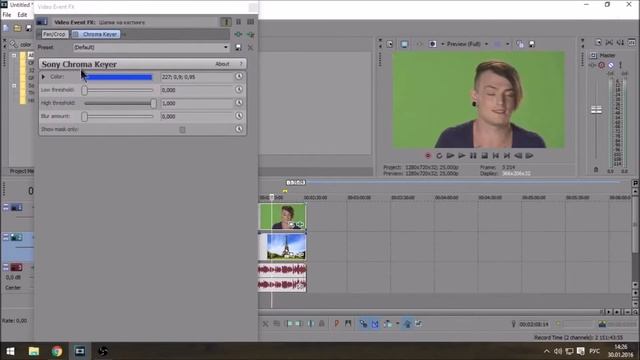This screenshot has height=360, width=640.
Task: Open the Project Media tab
Action: (21, 171)
